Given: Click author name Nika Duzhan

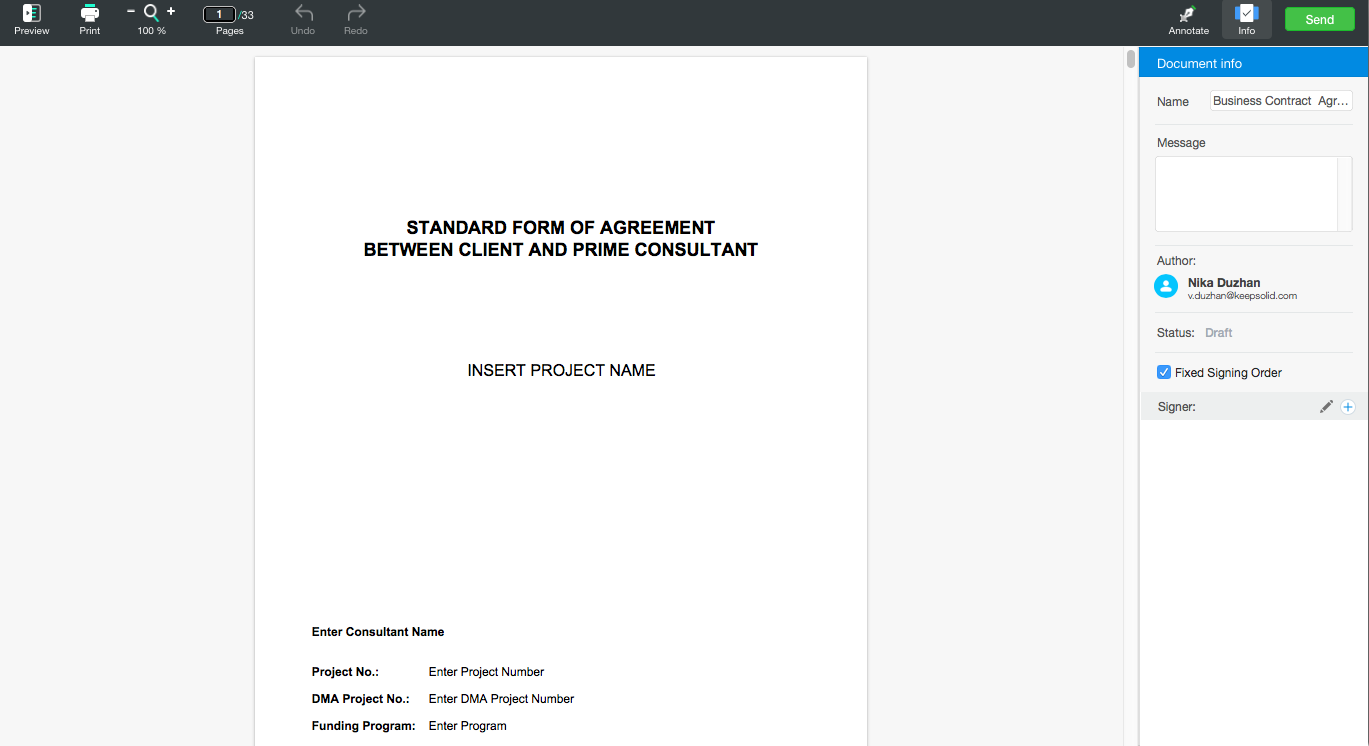Looking at the screenshot, I should pyautogui.click(x=1224, y=283).
